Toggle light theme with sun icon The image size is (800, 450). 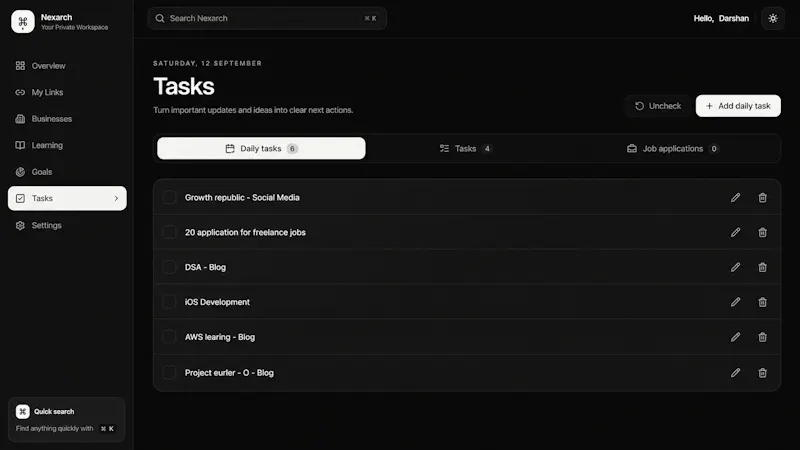(x=772, y=18)
